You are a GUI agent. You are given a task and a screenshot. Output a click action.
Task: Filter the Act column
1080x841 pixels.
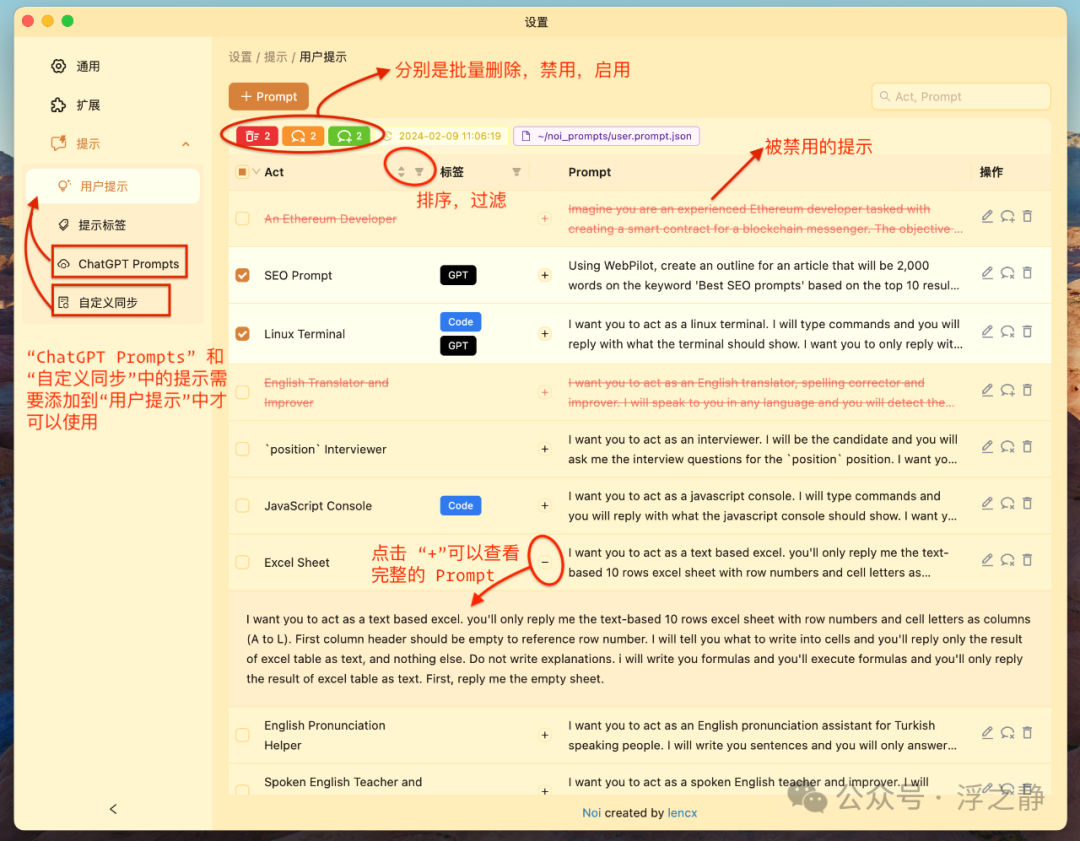419,172
